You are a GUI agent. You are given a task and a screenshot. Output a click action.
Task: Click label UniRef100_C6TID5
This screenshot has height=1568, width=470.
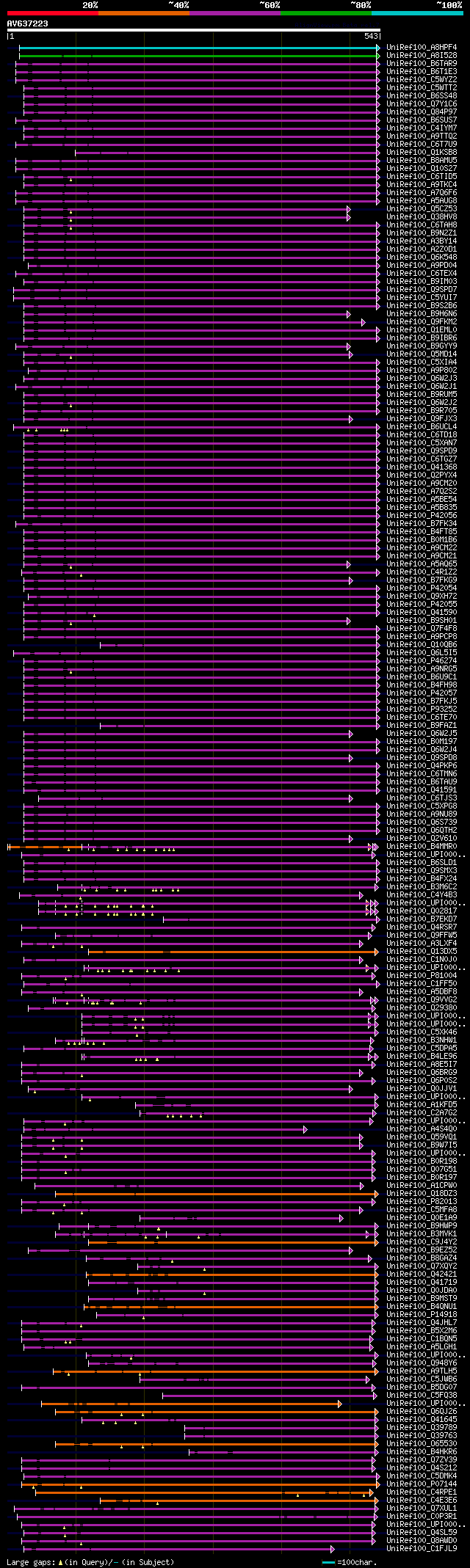point(422,177)
